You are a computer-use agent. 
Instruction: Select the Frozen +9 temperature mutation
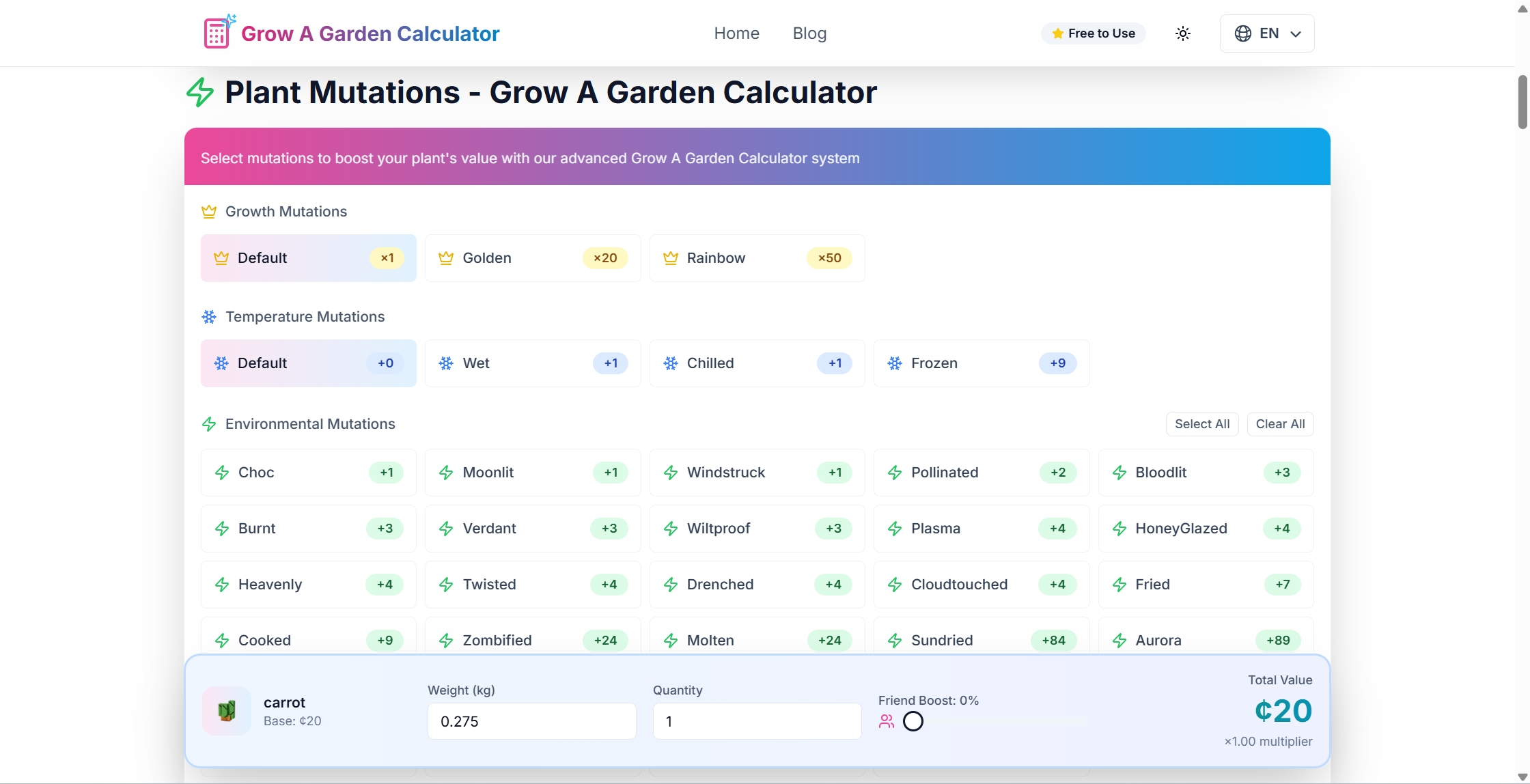click(x=982, y=363)
